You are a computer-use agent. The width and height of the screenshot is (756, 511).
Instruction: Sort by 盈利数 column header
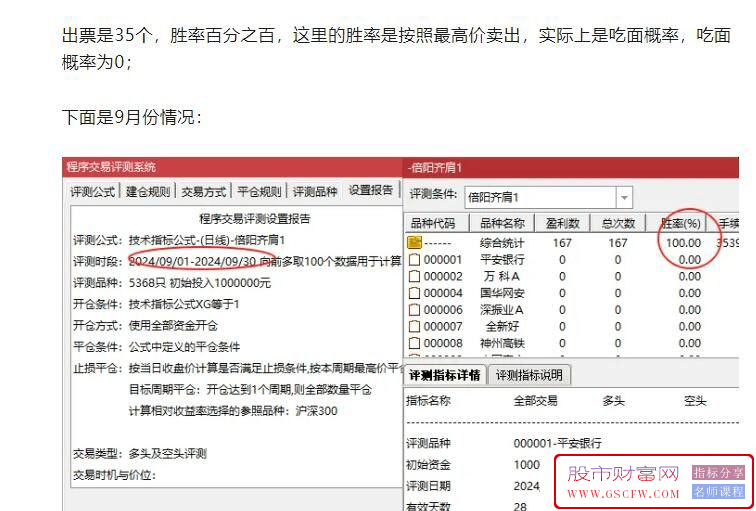pos(562,224)
